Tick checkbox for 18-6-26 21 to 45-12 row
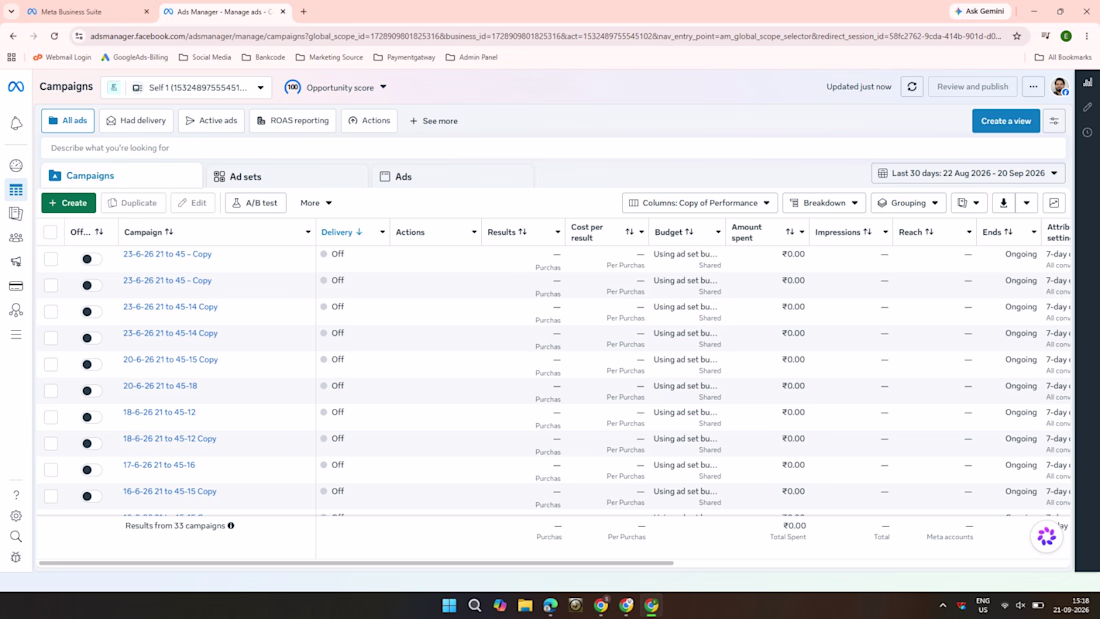The width and height of the screenshot is (1100, 619). pos(51,418)
